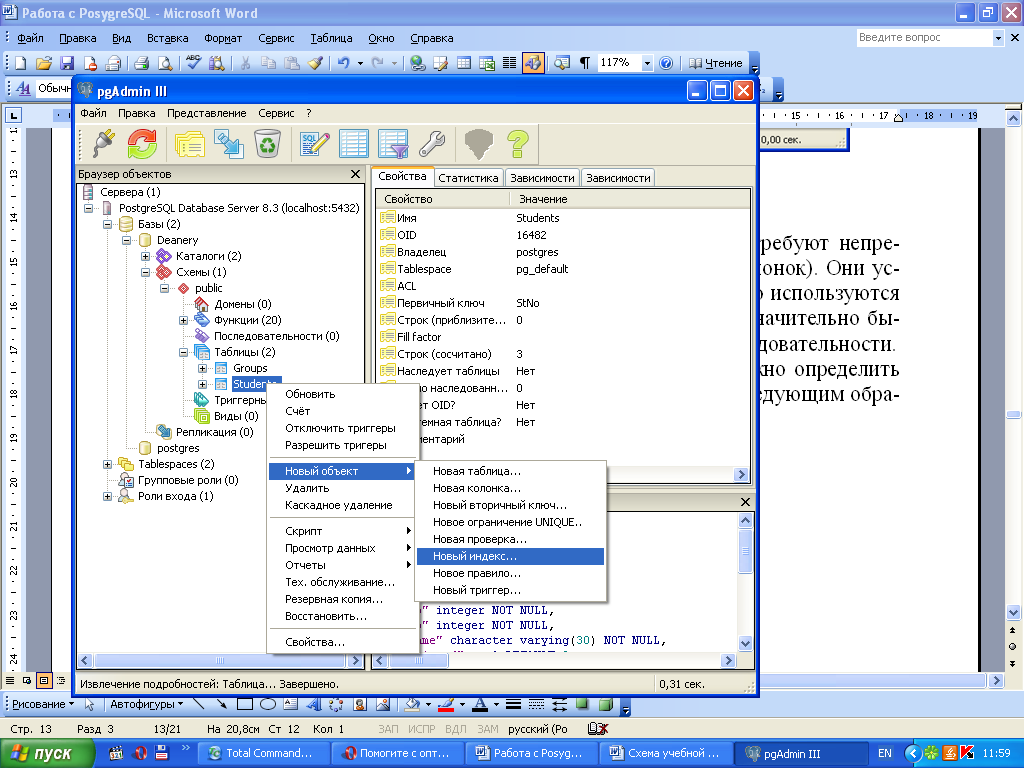Viewport: 1024px width, 768px height.
Task: Close the SQL pane below properties
Action: [x=745, y=502]
